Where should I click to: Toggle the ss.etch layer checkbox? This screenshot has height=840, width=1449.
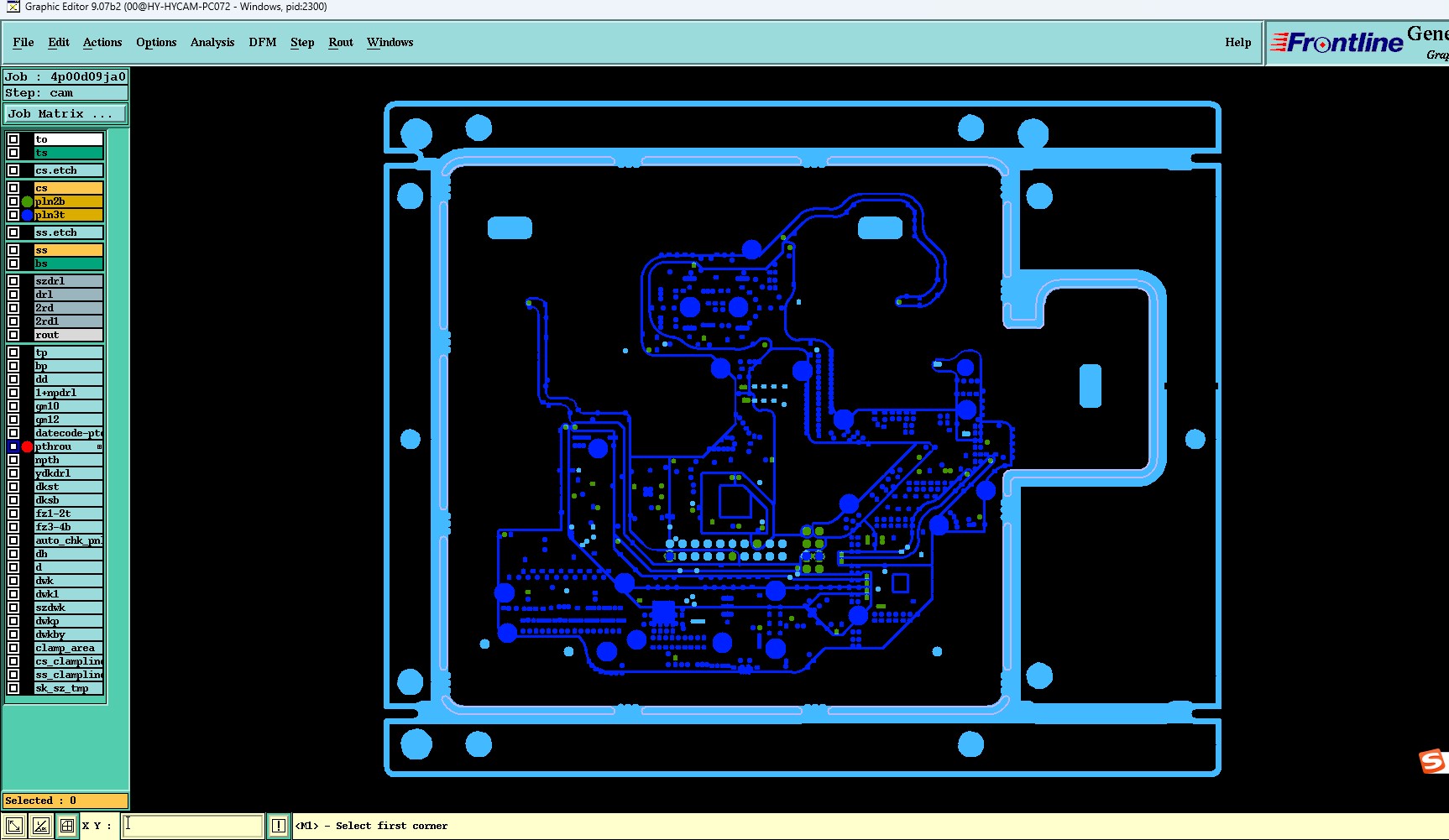[x=13, y=232]
